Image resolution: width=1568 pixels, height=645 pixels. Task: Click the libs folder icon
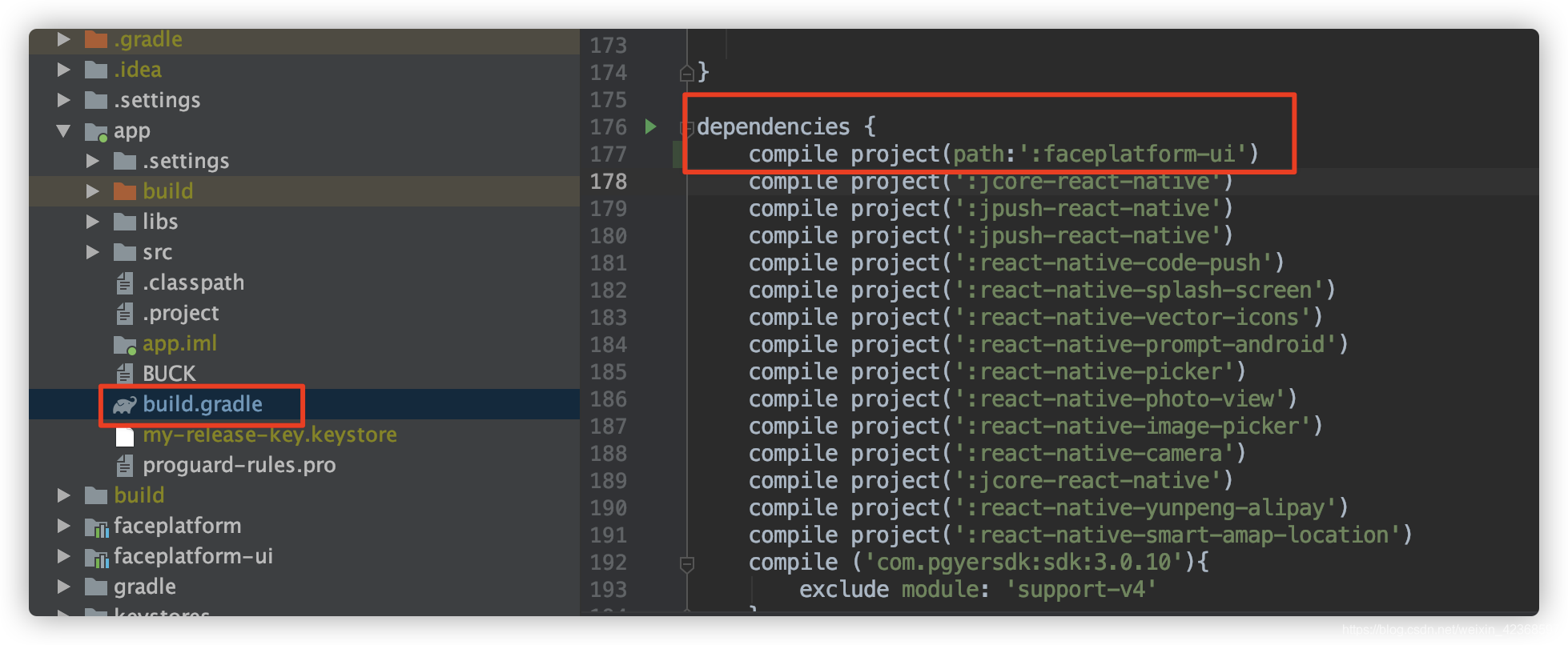(x=125, y=222)
